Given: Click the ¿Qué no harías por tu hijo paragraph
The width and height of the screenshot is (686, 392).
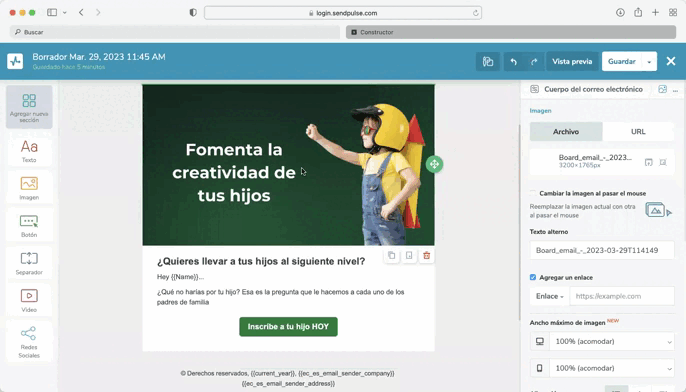Looking at the screenshot, I should coord(280,297).
